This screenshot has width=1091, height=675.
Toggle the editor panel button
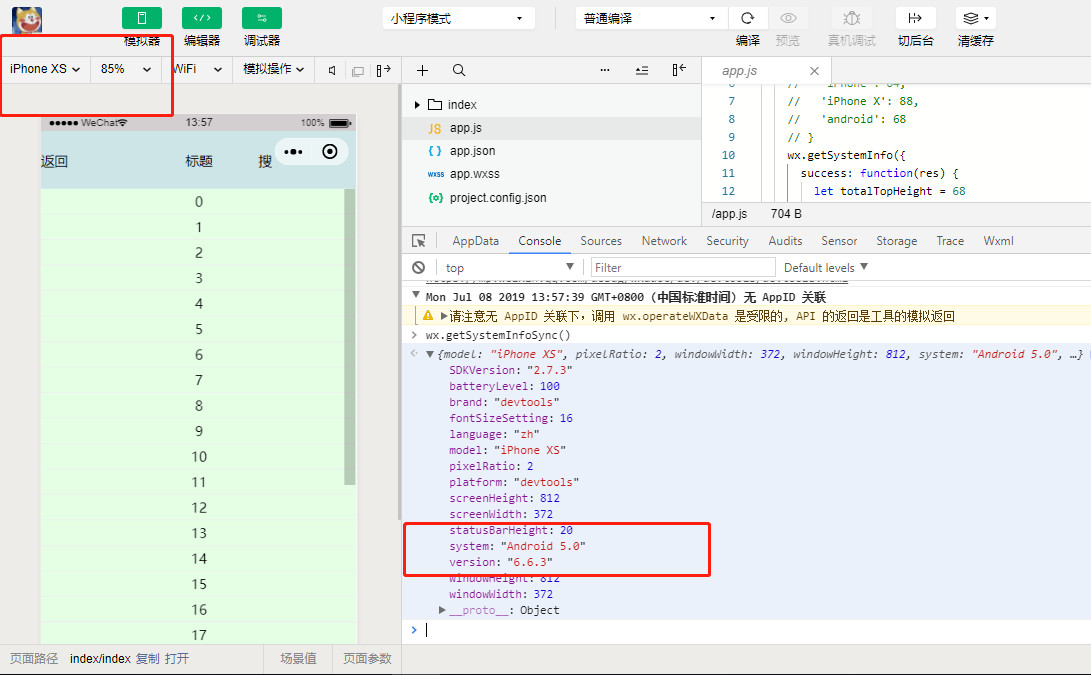coord(201,18)
